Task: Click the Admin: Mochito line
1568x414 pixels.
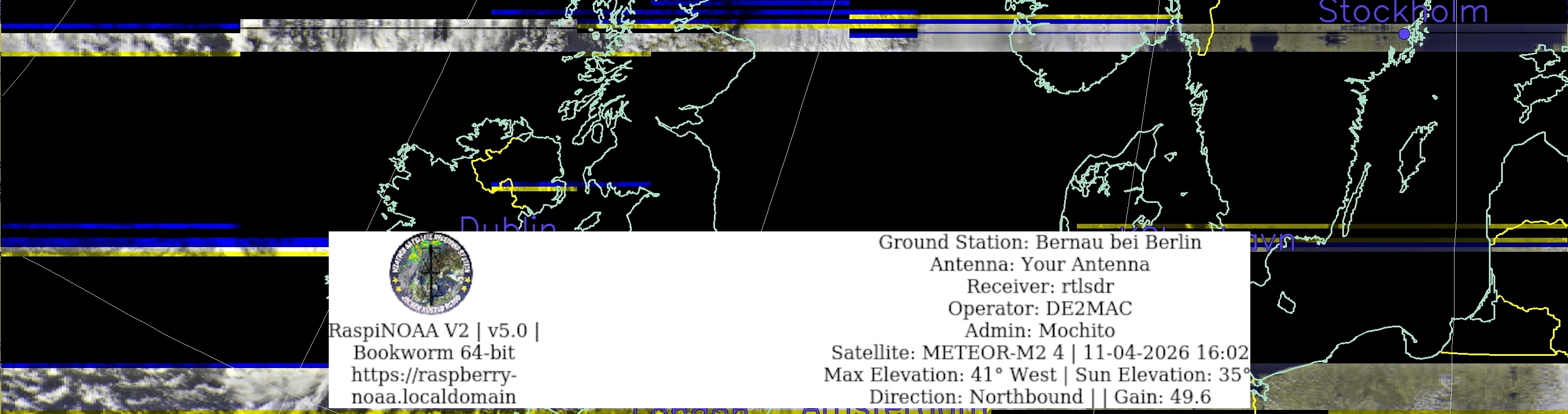Action: coord(1040,331)
